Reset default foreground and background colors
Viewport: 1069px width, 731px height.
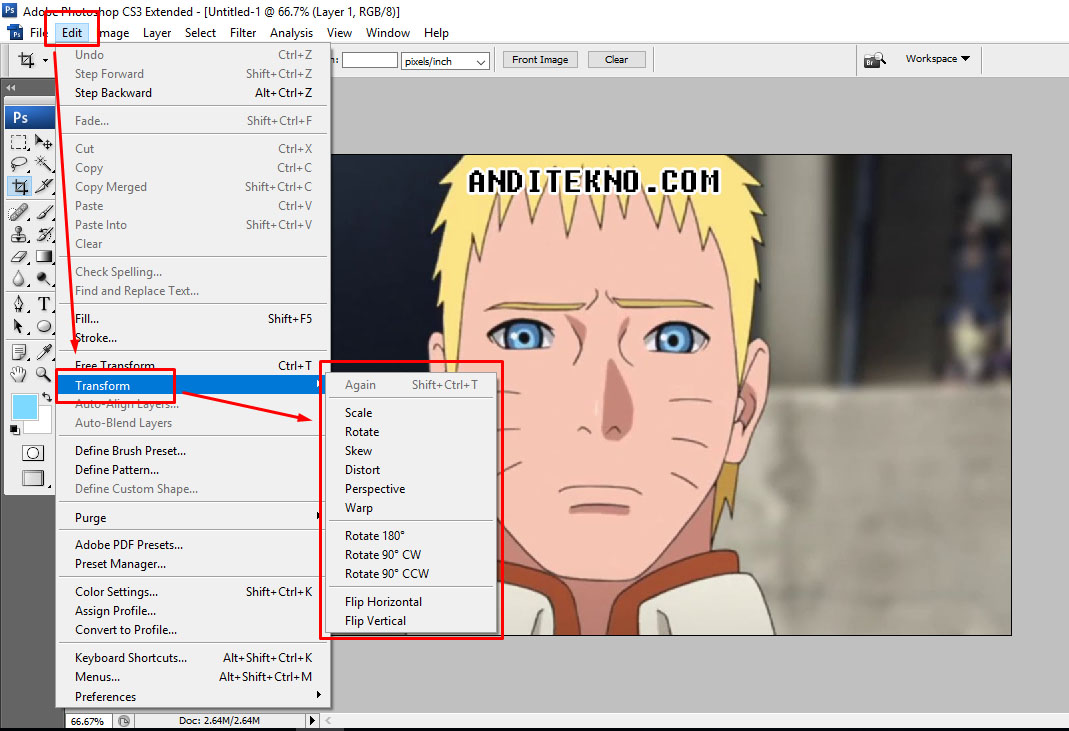coord(14,430)
